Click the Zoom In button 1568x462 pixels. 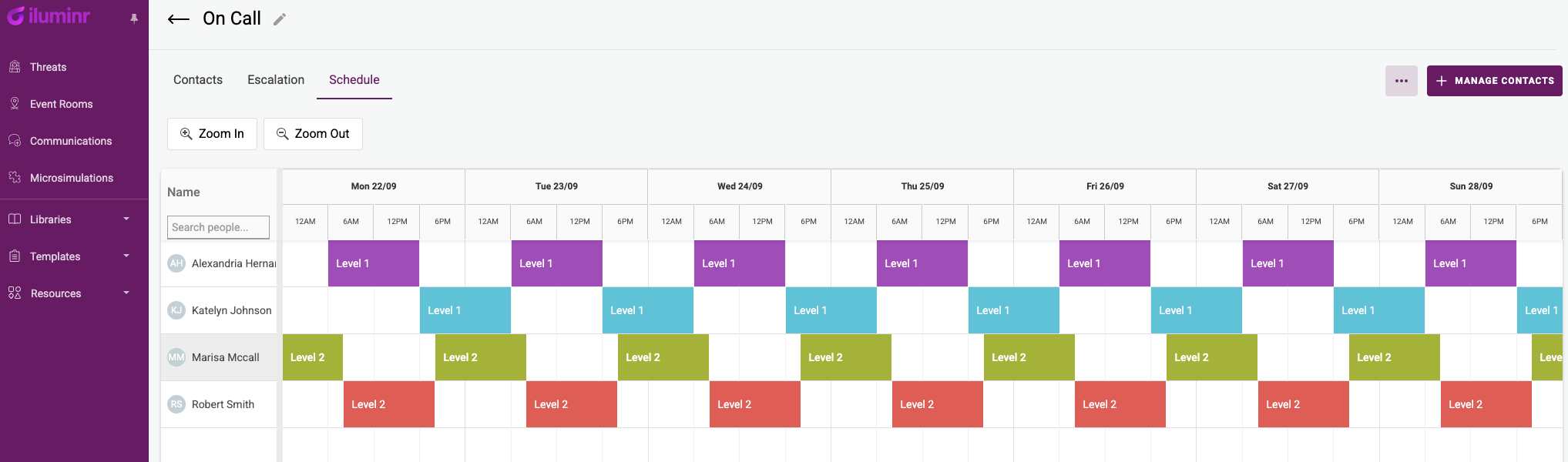click(212, 134)
